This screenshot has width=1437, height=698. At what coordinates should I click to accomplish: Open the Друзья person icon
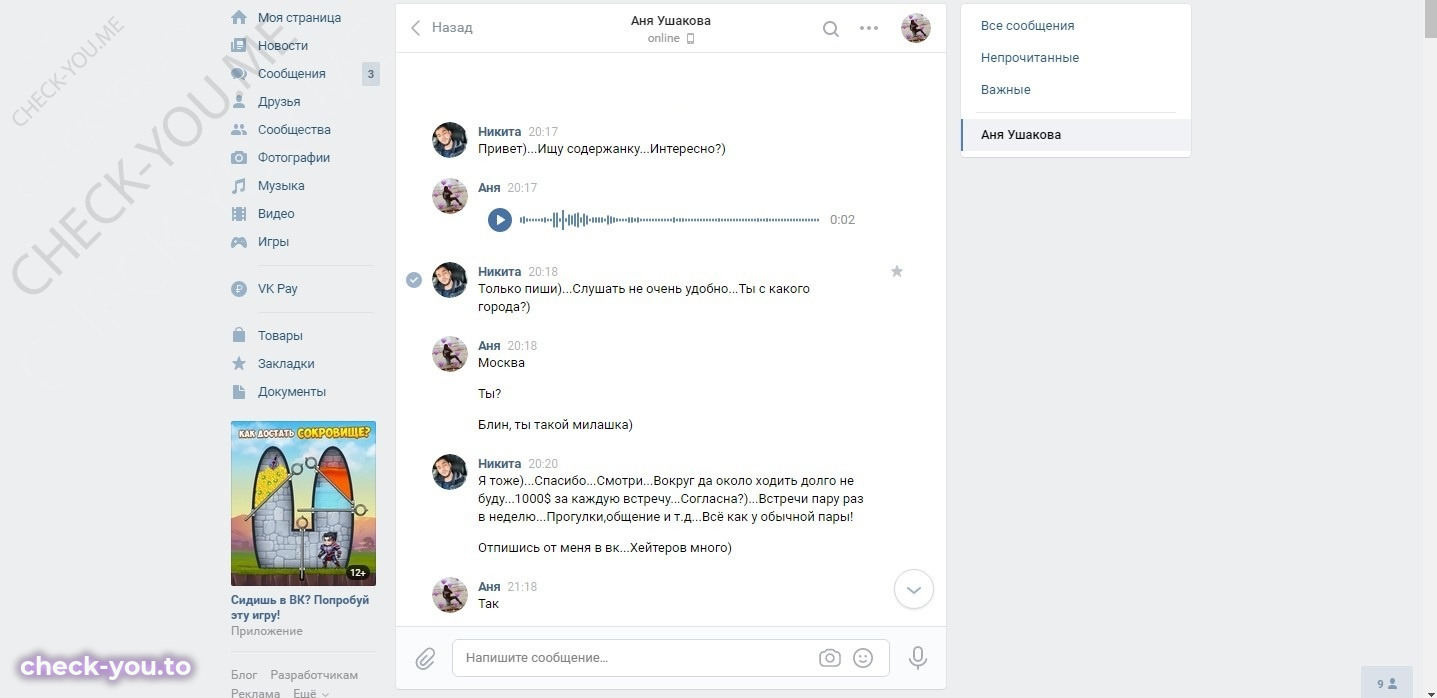(239, 101)
